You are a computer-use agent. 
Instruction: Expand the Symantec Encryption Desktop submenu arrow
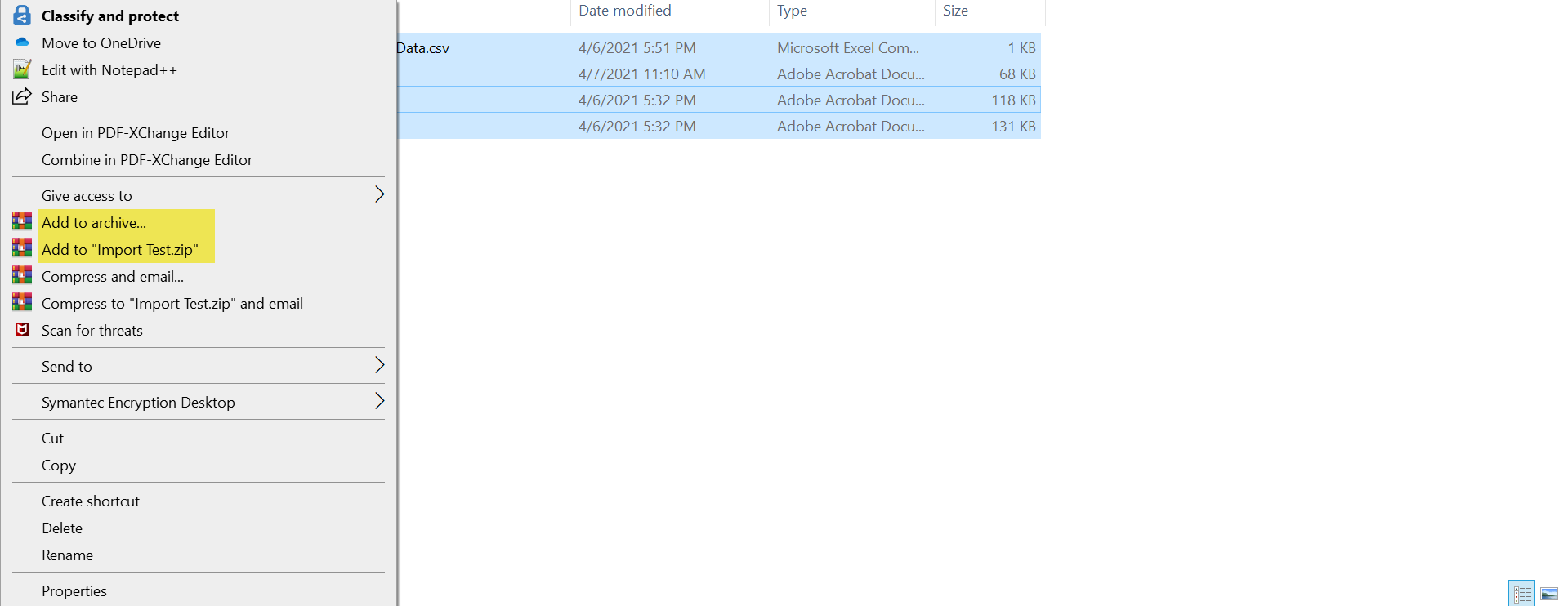tap(379, 401)
